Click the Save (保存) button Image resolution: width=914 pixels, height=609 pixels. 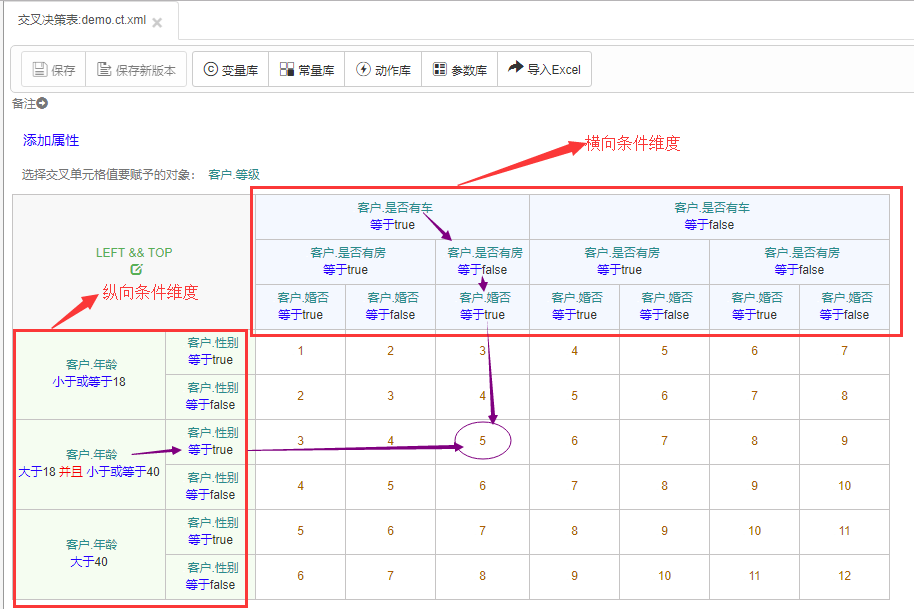[54, 69]
